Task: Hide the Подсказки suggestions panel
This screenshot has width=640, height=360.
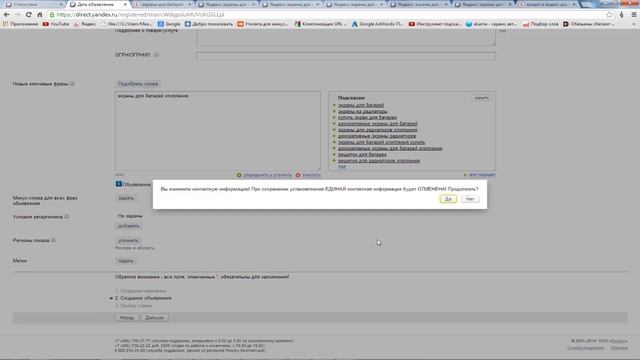Action: click(482, 98)
